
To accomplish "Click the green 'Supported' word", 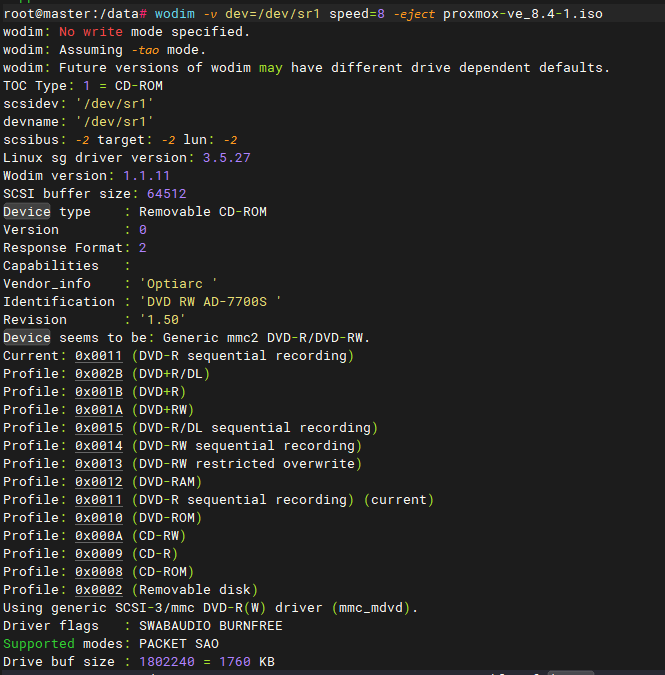I will 39,644.
